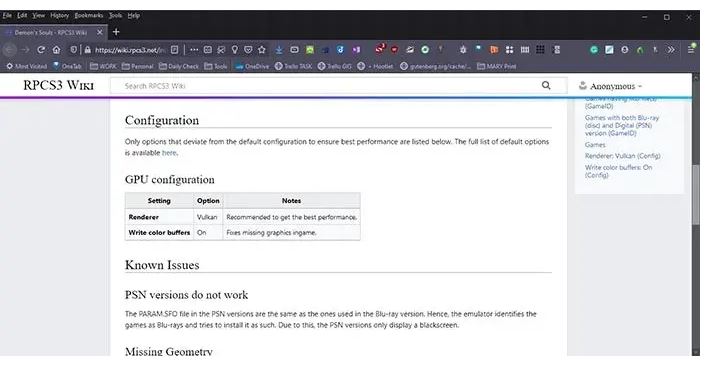The image size is (711, 374).
Task: Open the Hootlet bookmark
Action: click(x=375, y=66)
